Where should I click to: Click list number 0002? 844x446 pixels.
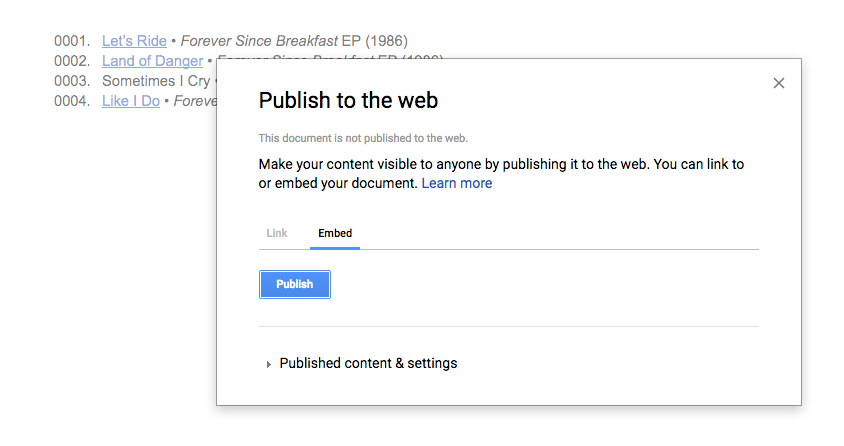72,61
